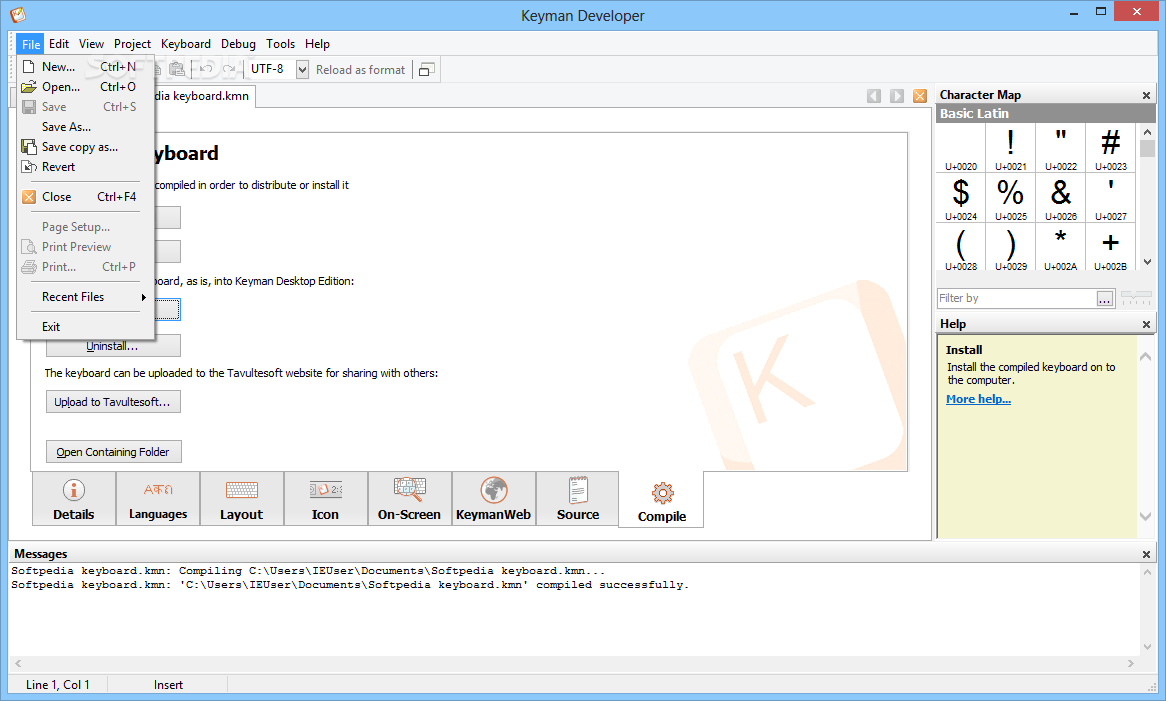Click Help panel scroll down arrow
The width and height of the screenshot is (1166, 701).
pos(1145,517)
